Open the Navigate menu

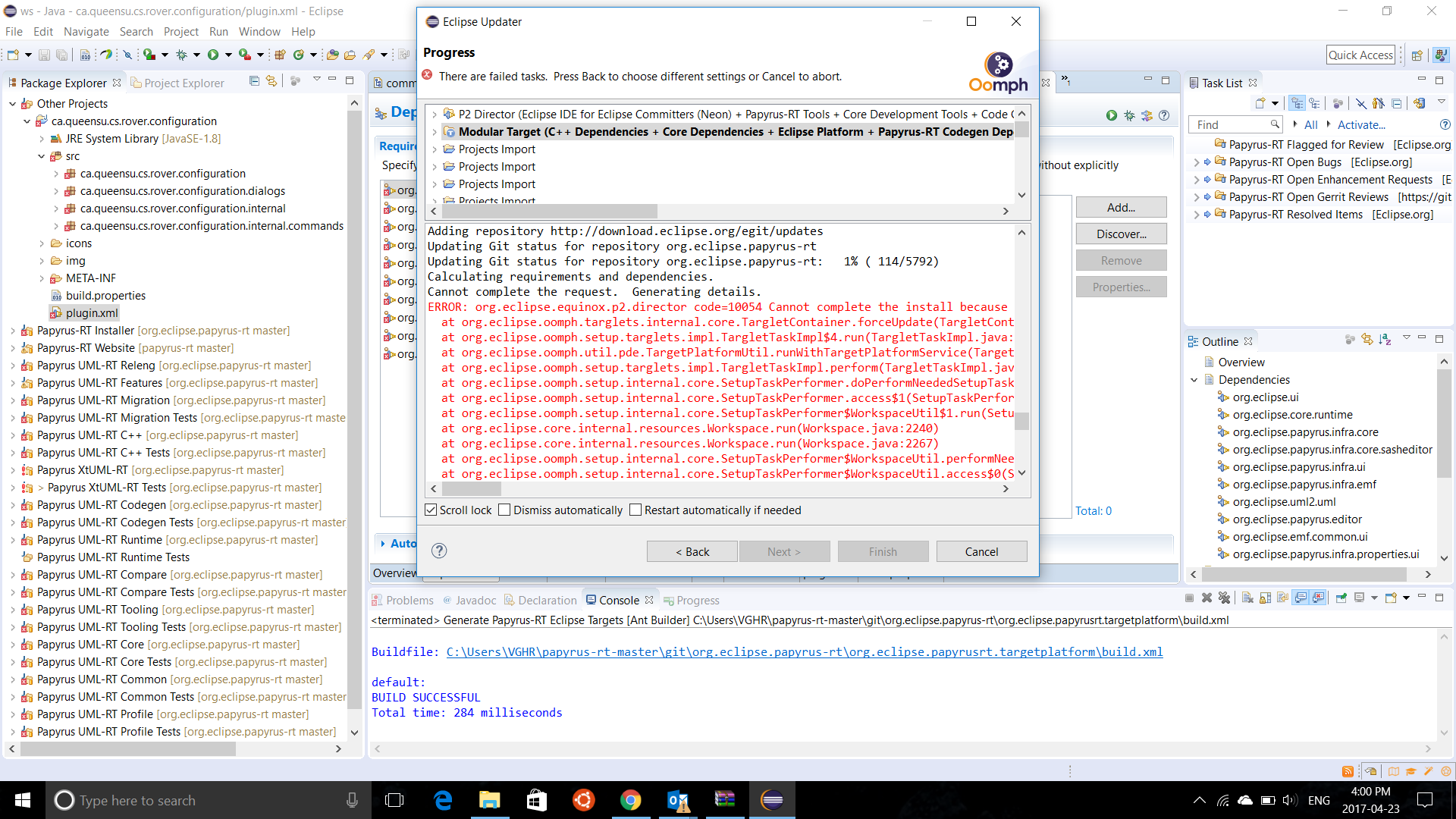pos(86,32)
